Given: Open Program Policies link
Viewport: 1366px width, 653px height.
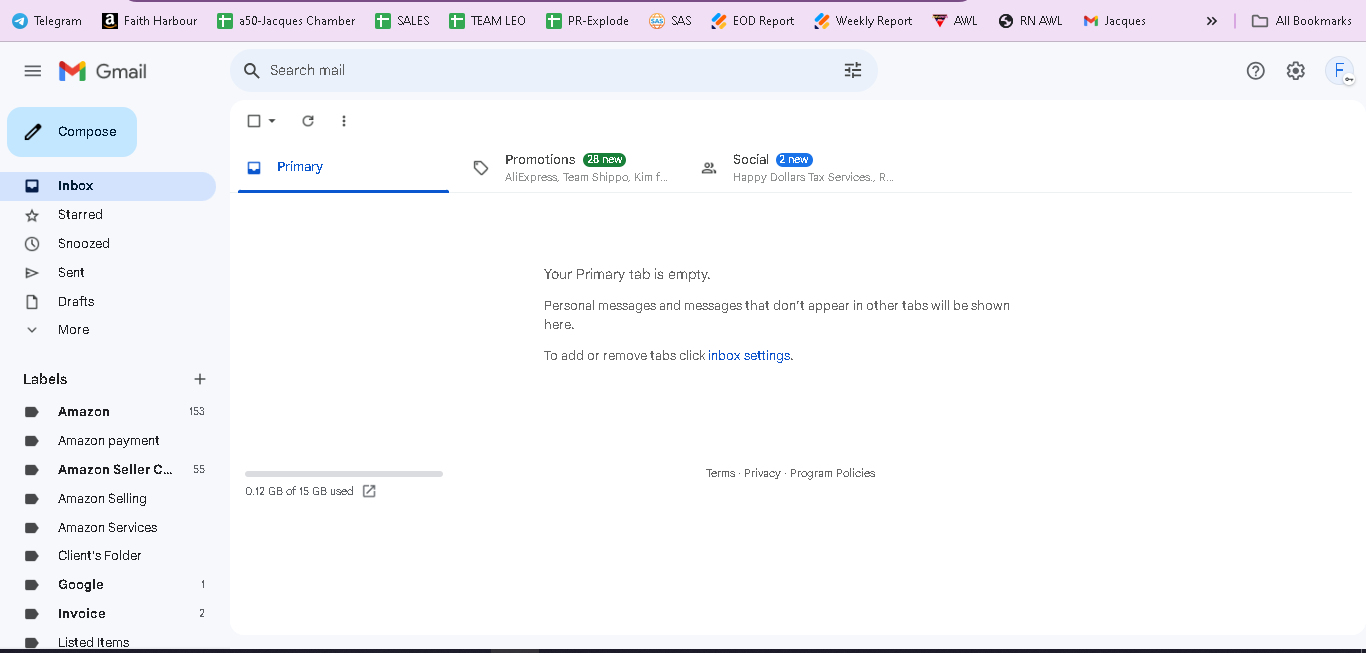Looking at the screenshot, I should point(832,474).
